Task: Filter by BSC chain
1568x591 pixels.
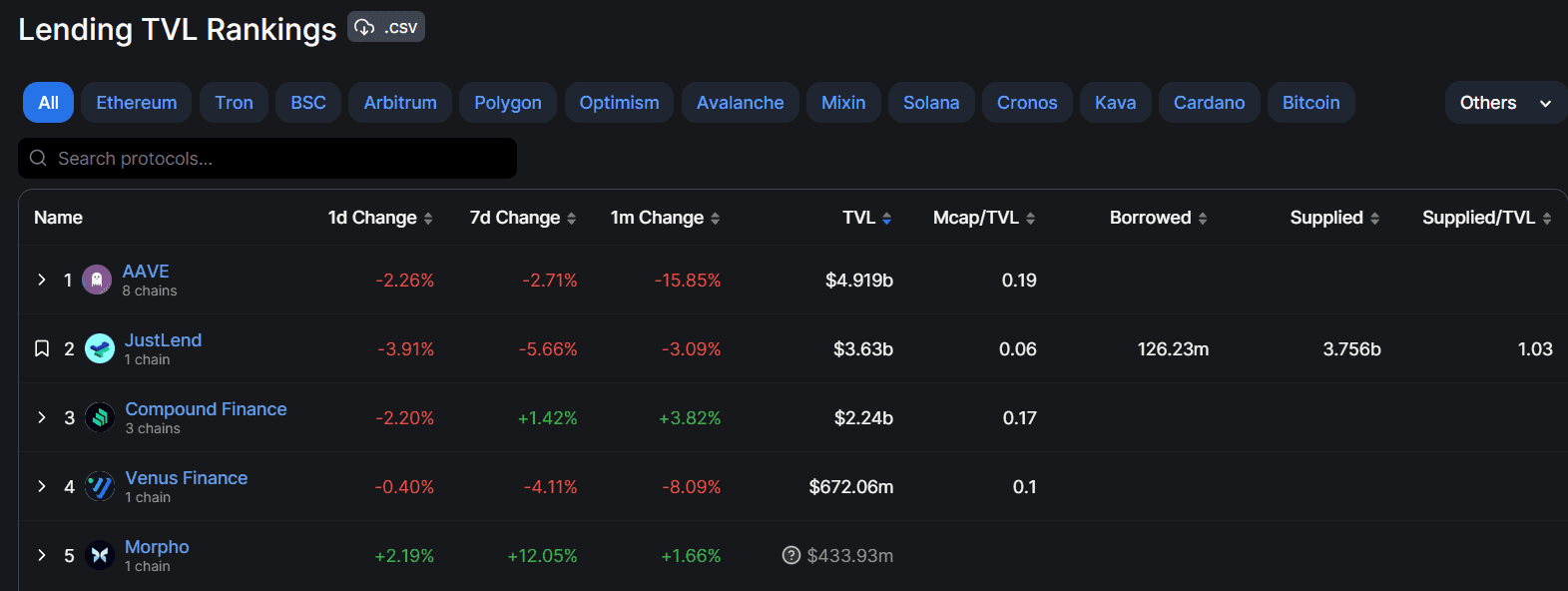Action: tap(308, 103)
